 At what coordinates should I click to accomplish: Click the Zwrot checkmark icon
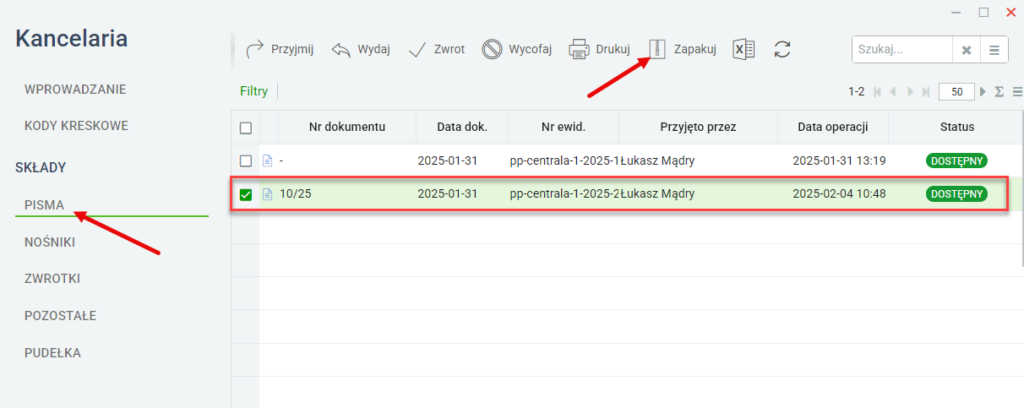(417, 50)
